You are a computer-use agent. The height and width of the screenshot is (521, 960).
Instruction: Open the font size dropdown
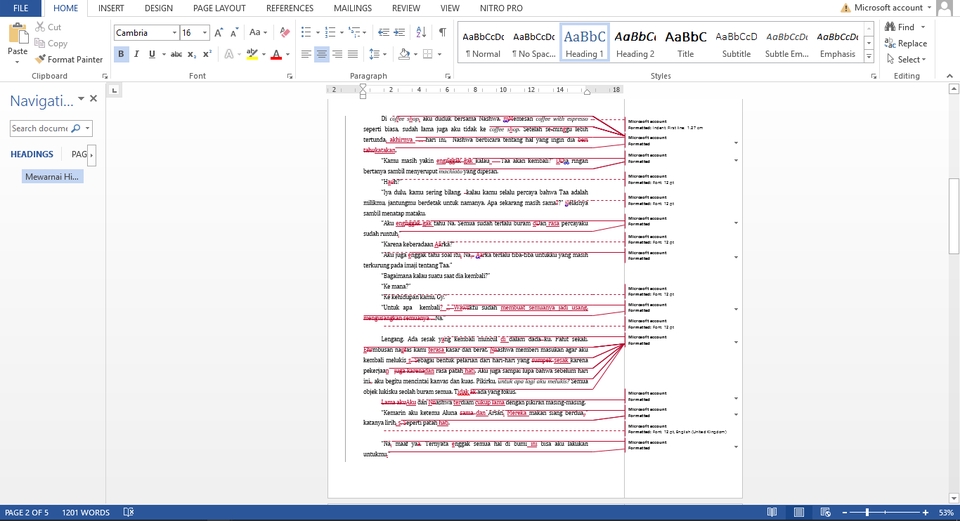[x=204, y=33]
